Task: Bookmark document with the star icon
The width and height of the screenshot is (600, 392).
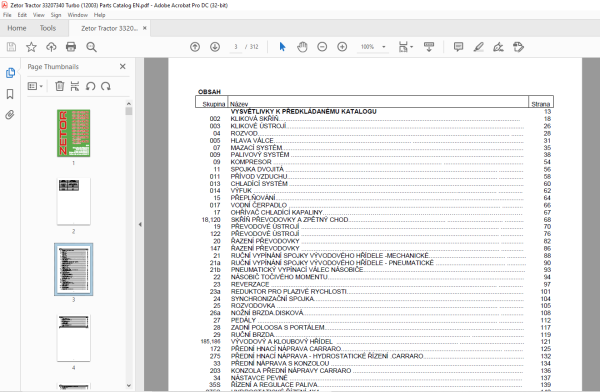Action: 31,47
